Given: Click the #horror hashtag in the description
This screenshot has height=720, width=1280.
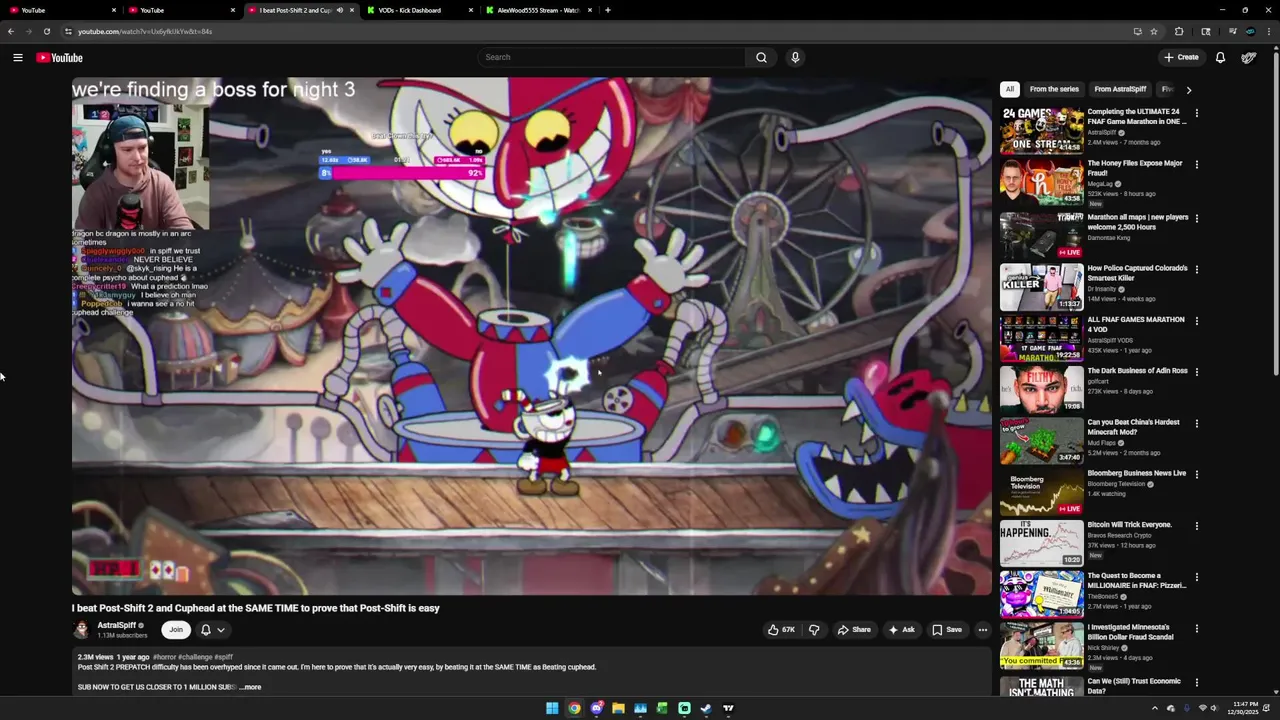Looking at the screenshot, I should pos(166,657).
